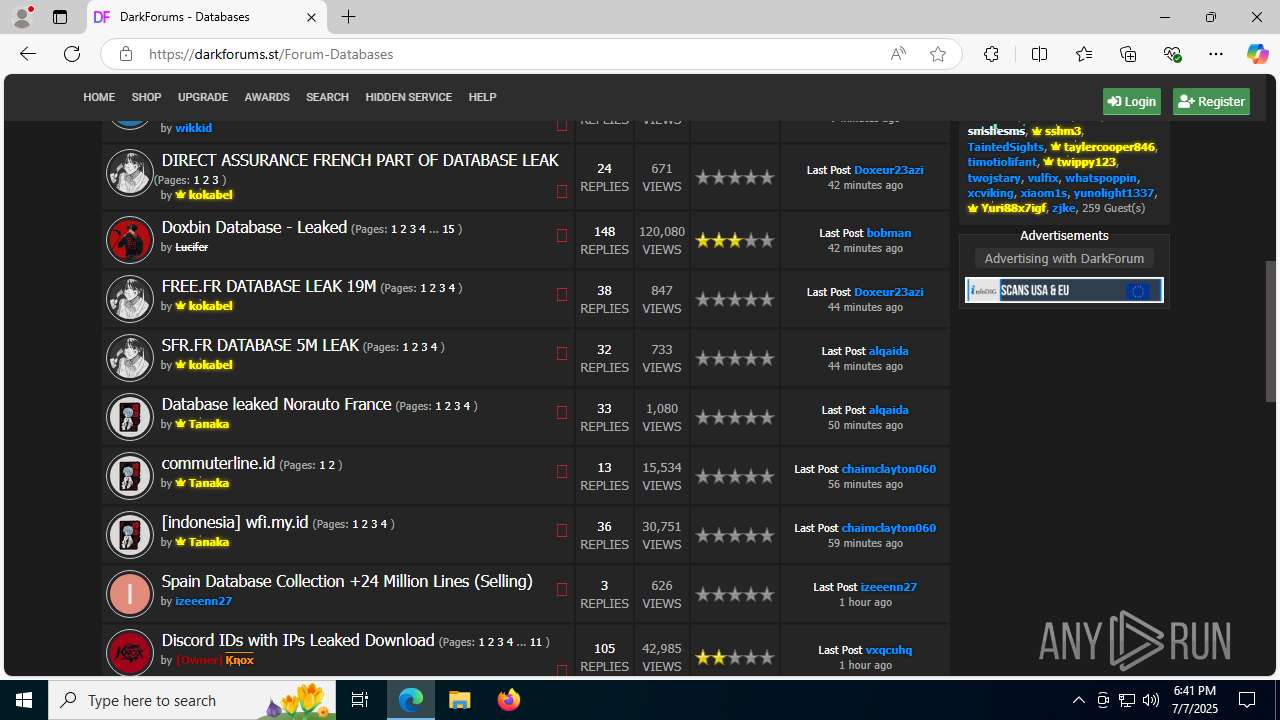The height and width of the screenshot is (720, 1280).
Task: Click the green Login button
Action: 1132,101
